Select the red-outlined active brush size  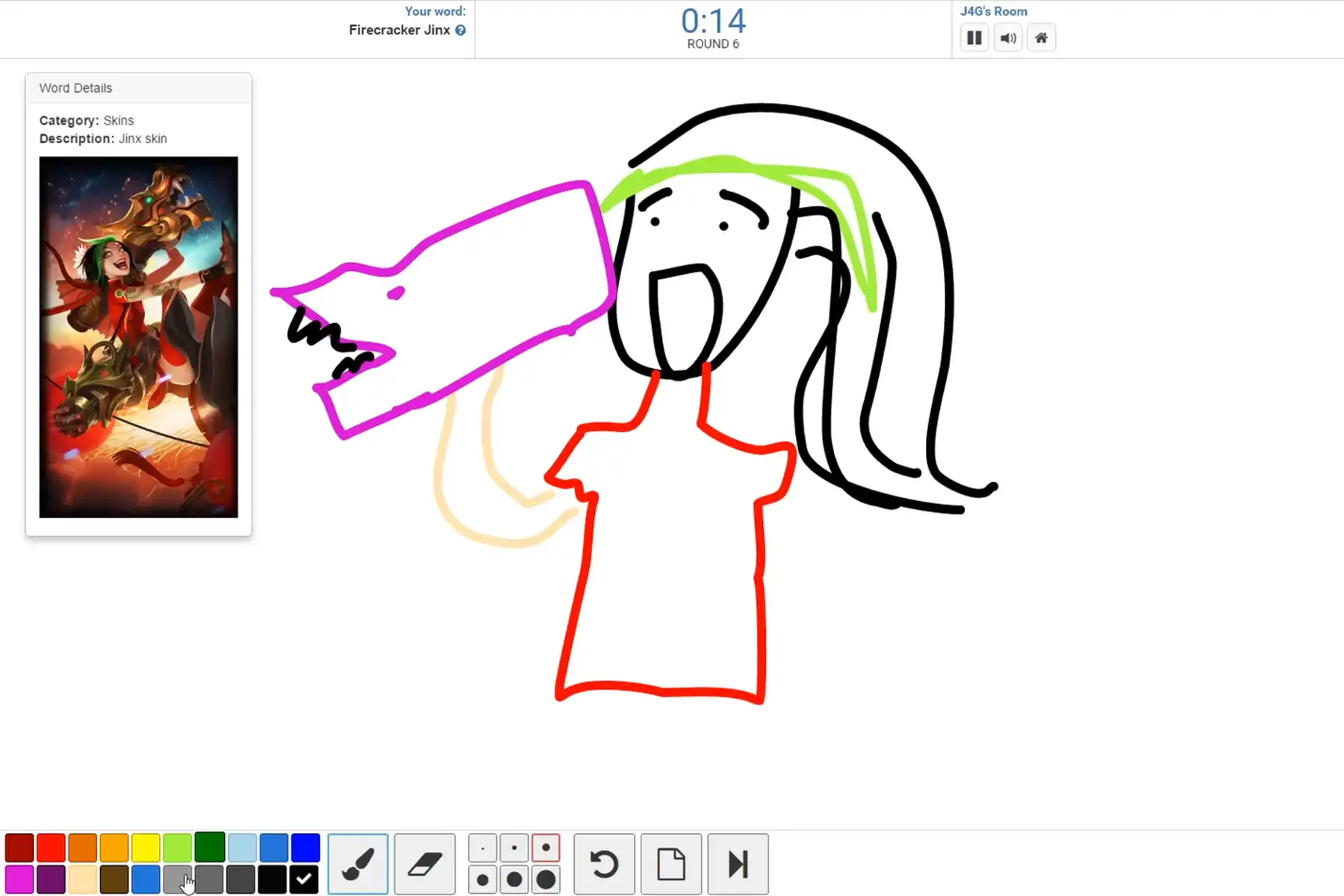point(546,848)
